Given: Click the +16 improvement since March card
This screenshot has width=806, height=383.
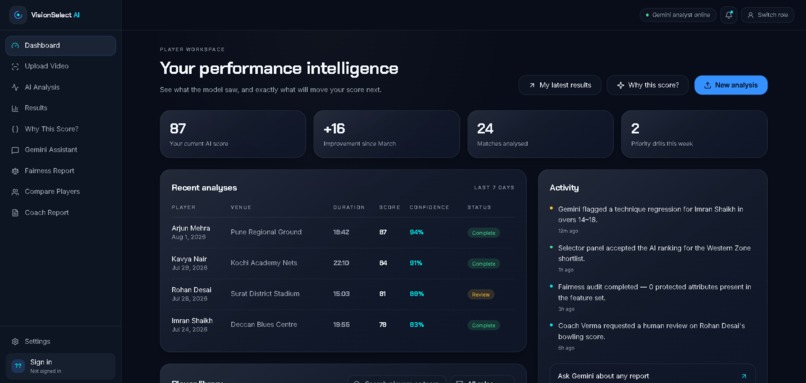Looking at the screenshot, I should (x=387, y=134).
